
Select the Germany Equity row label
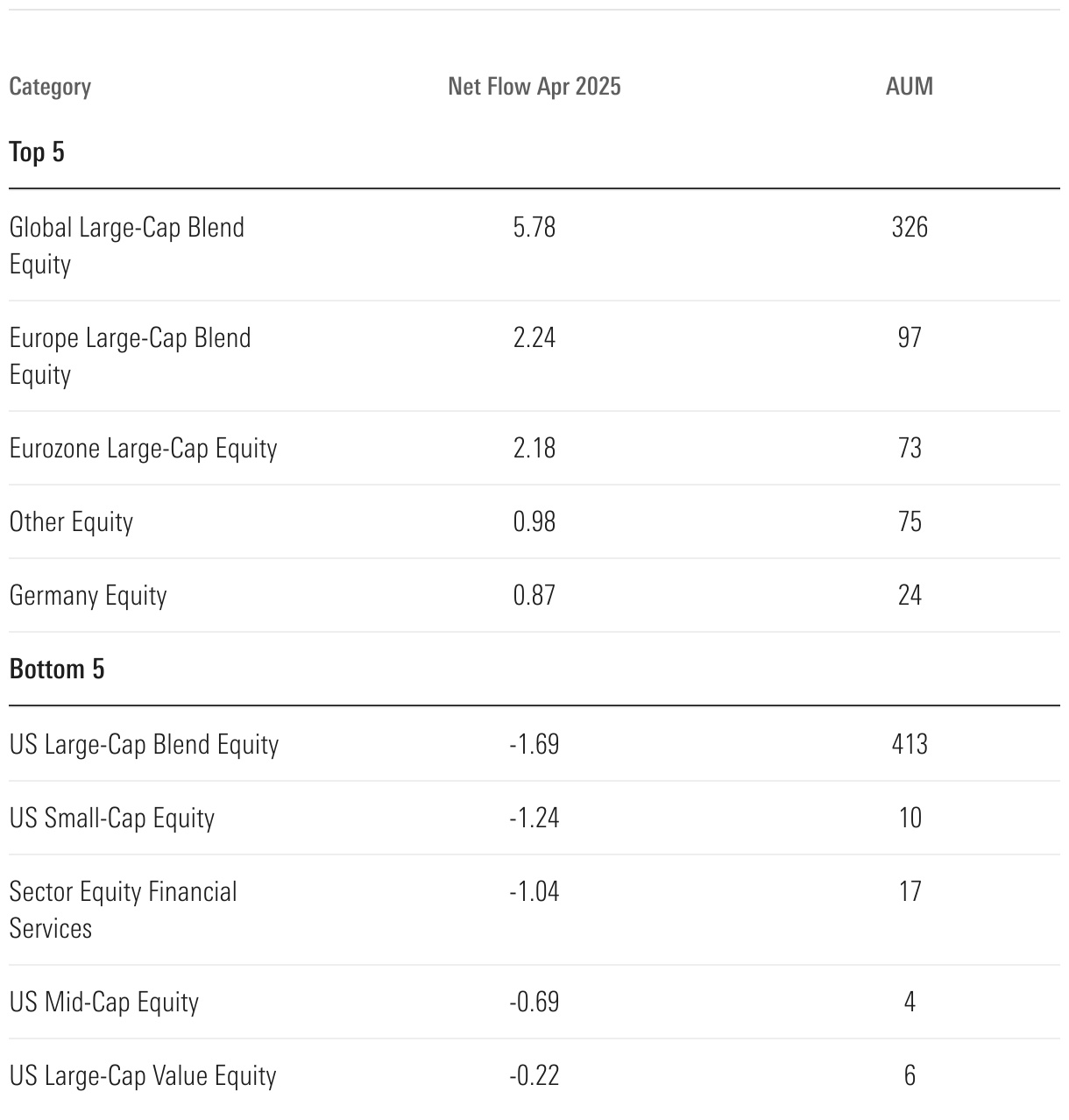tap(88, 596)
